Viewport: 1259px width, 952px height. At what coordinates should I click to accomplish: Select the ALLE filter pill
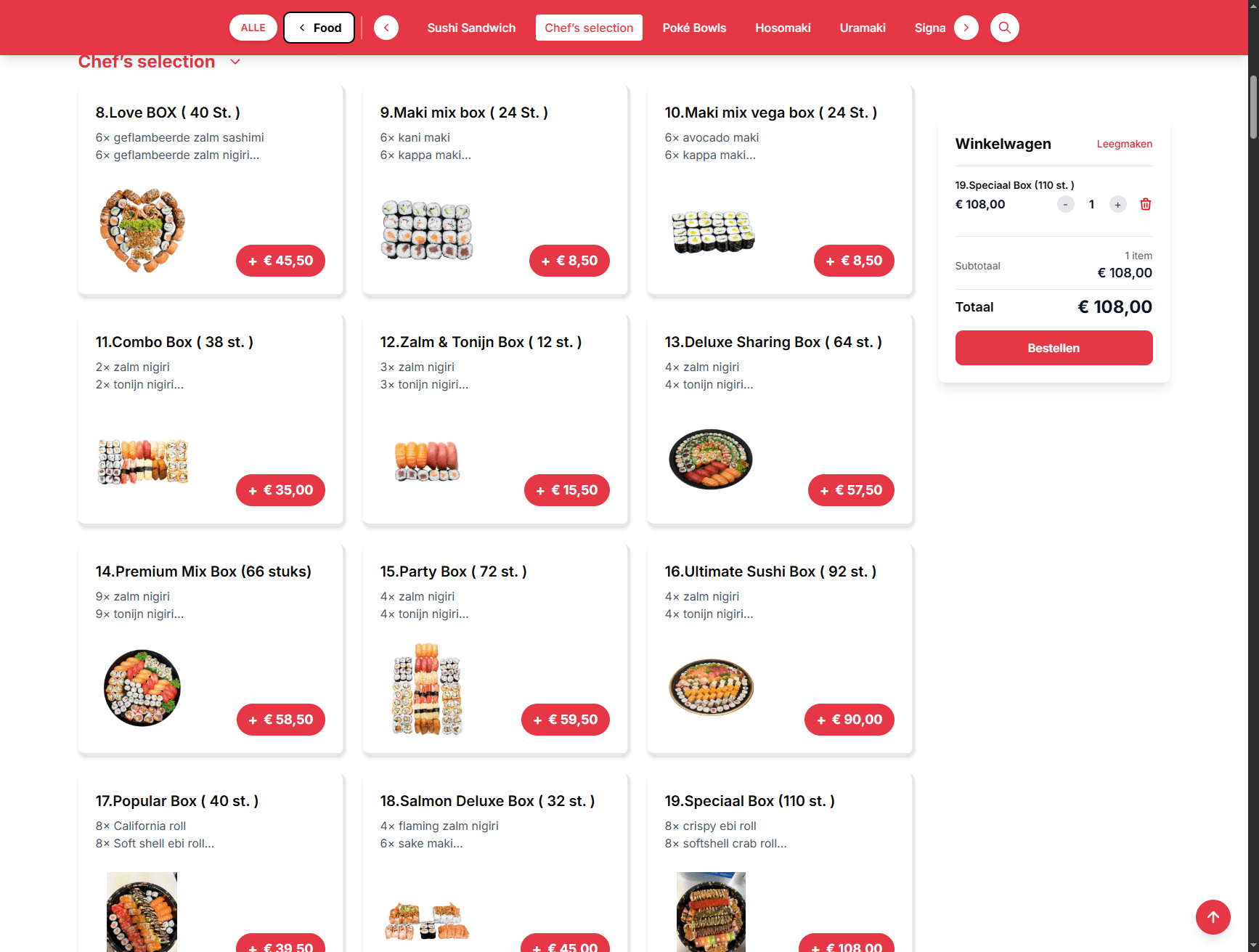(x=253, y=28)
